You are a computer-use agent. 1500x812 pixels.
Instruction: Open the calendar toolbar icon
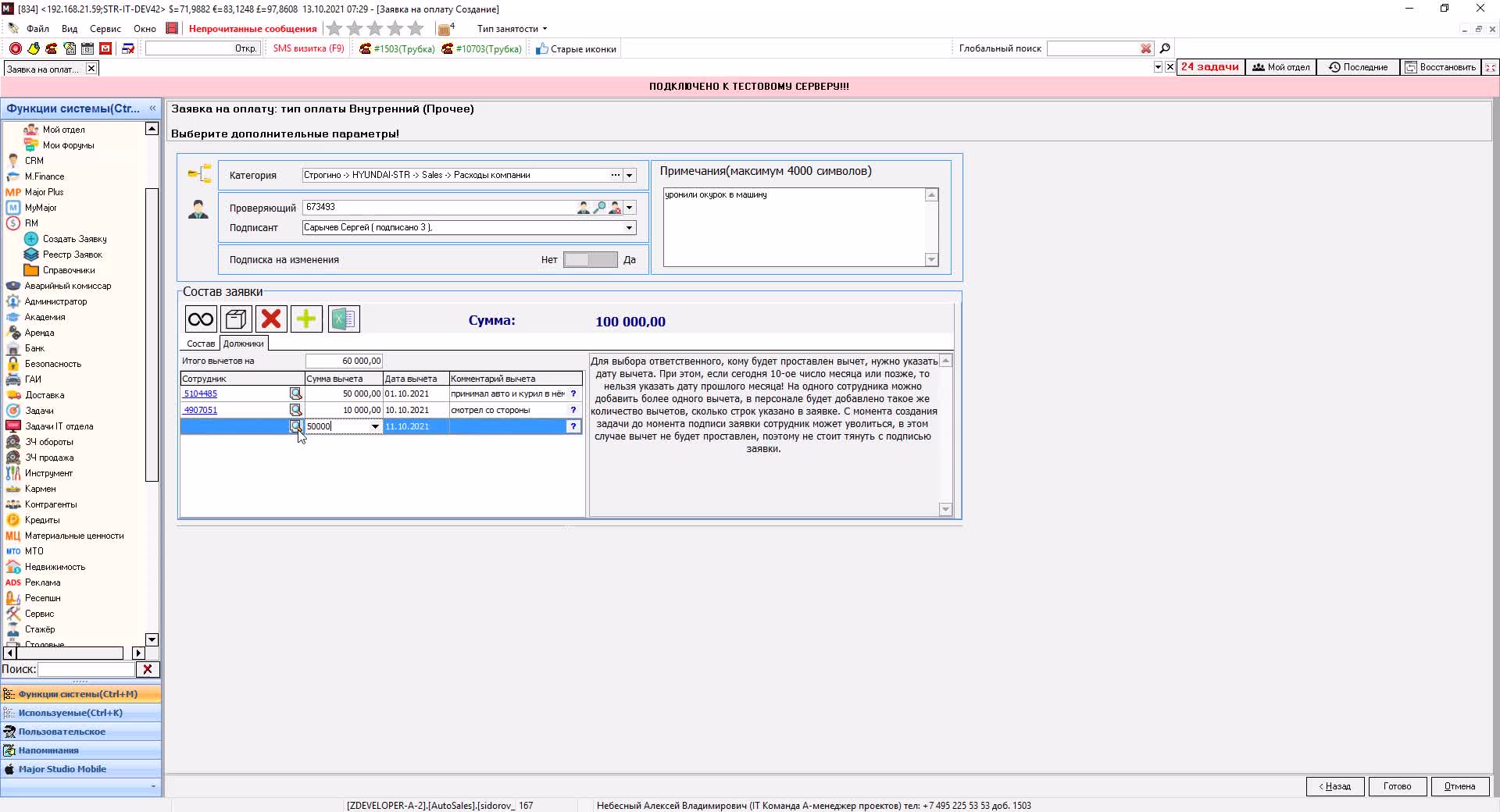87,48
